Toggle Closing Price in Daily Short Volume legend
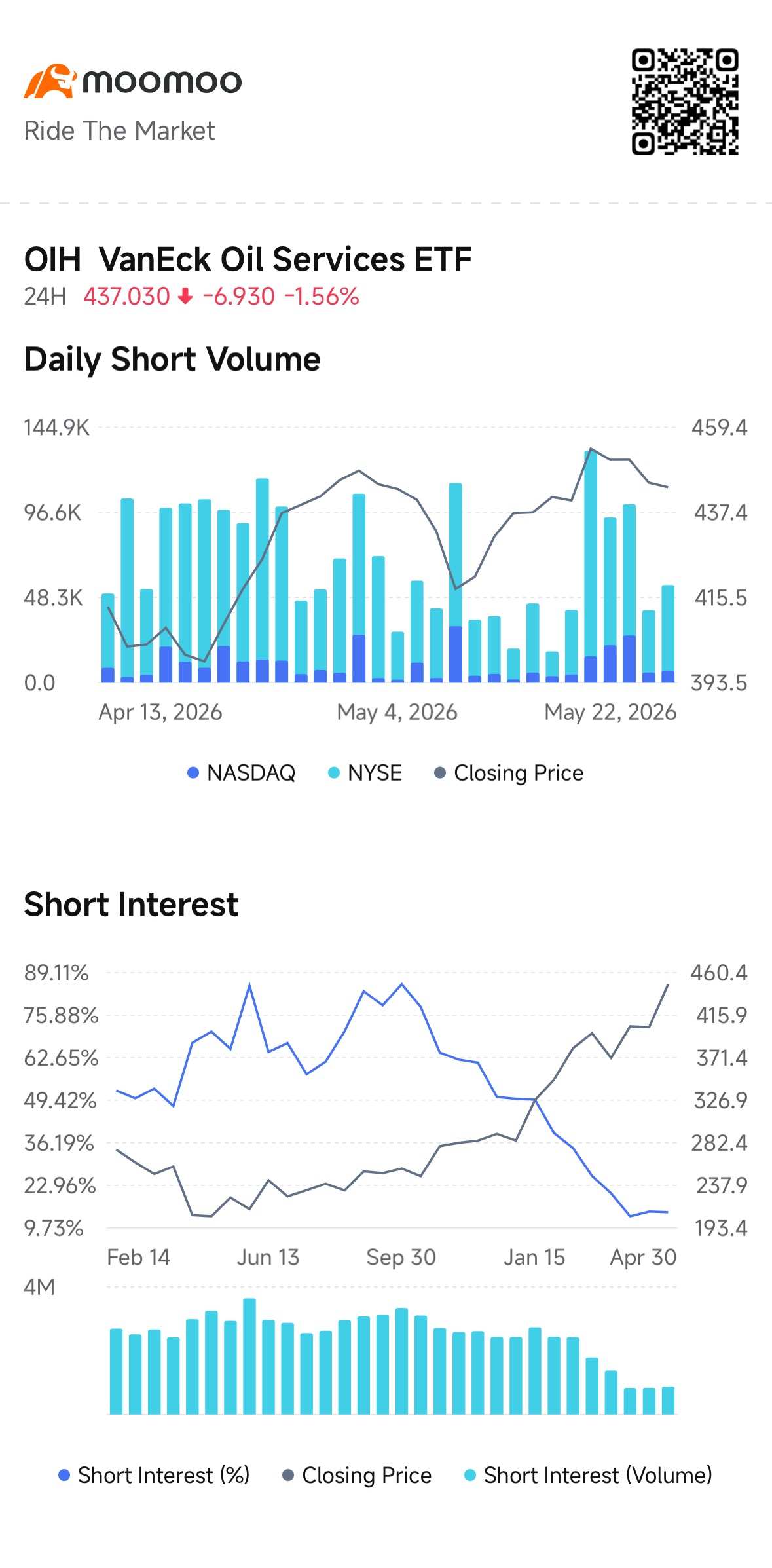 click(509, 773)
